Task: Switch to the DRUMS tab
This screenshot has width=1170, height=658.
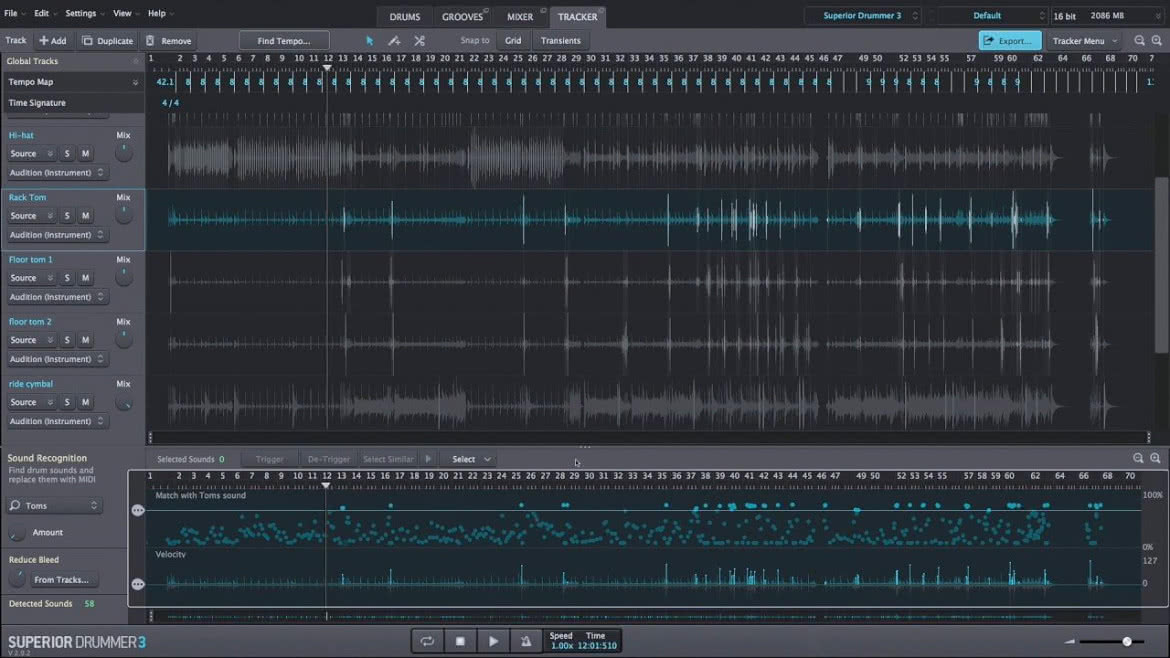Action: (404, 16)
